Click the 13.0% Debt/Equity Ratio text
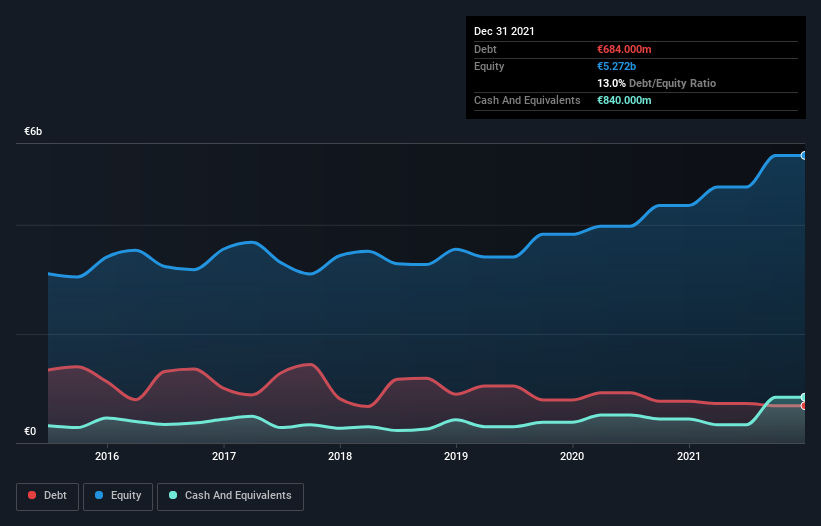821x526 pixels. (x=656, y=83)
